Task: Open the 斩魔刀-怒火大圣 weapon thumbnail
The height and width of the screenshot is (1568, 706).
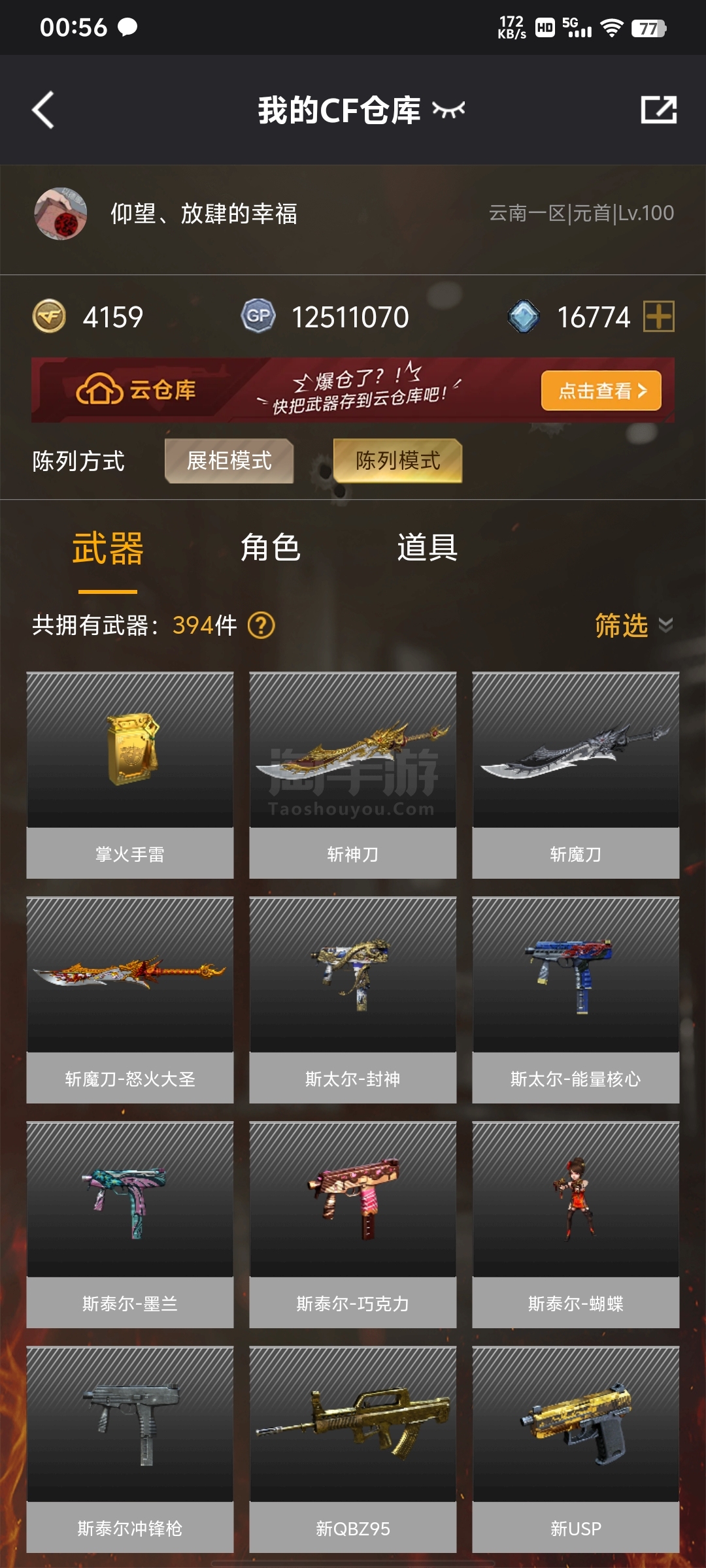Action: point(130,975)
